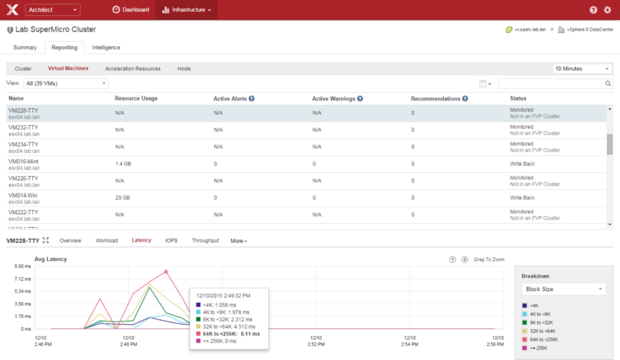Switch to the Reporting tab
The width and height of the screenshot is (620, 360).
64,47
